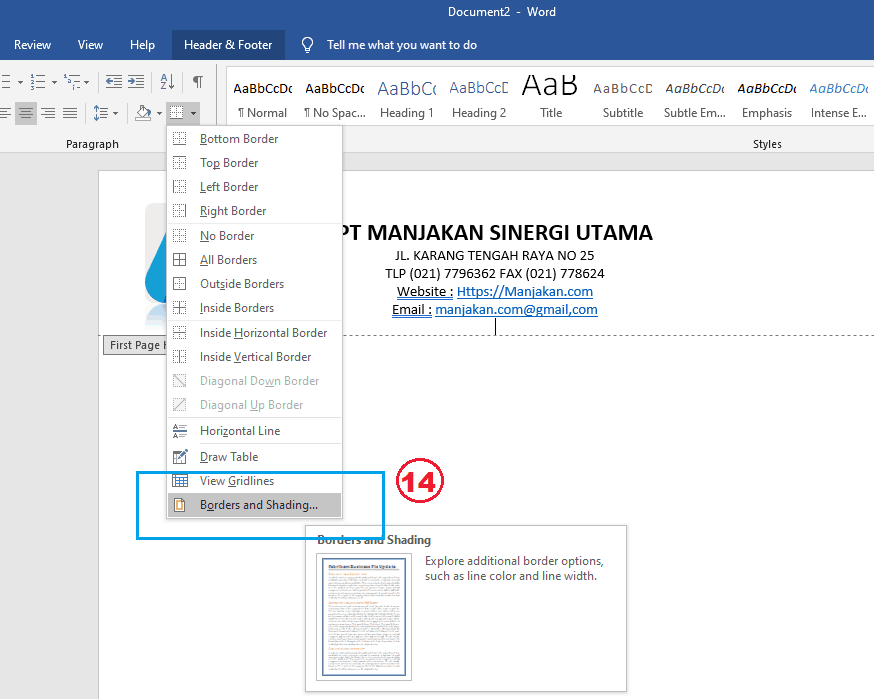Select Inside Vertical Border
This screenshot has width=874, height=699.
(x=255, y=357)
